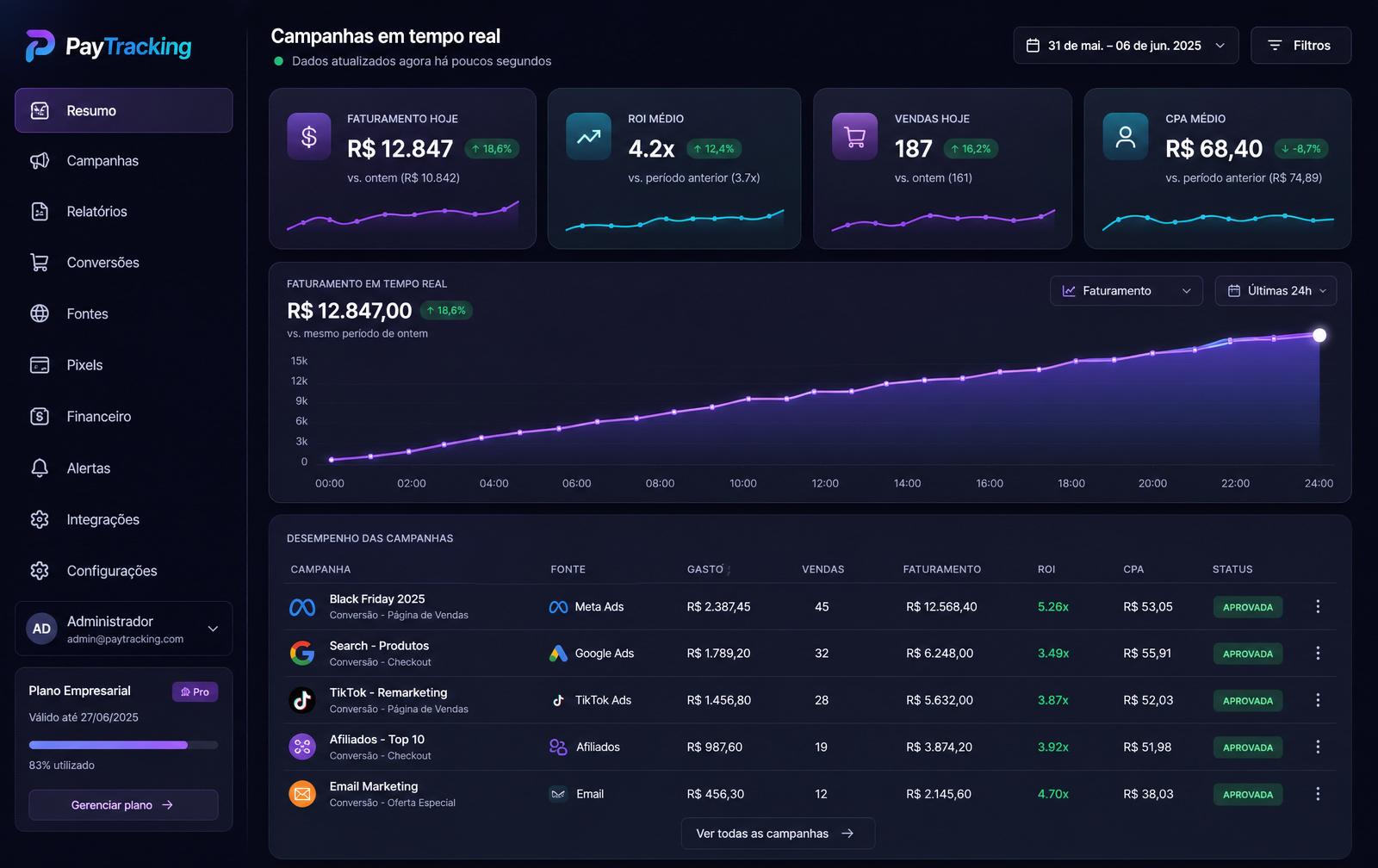This screenshot has width=1378, height=868.
Task: Navigate to Pixels in the sidebar
Action: (123, 365)
